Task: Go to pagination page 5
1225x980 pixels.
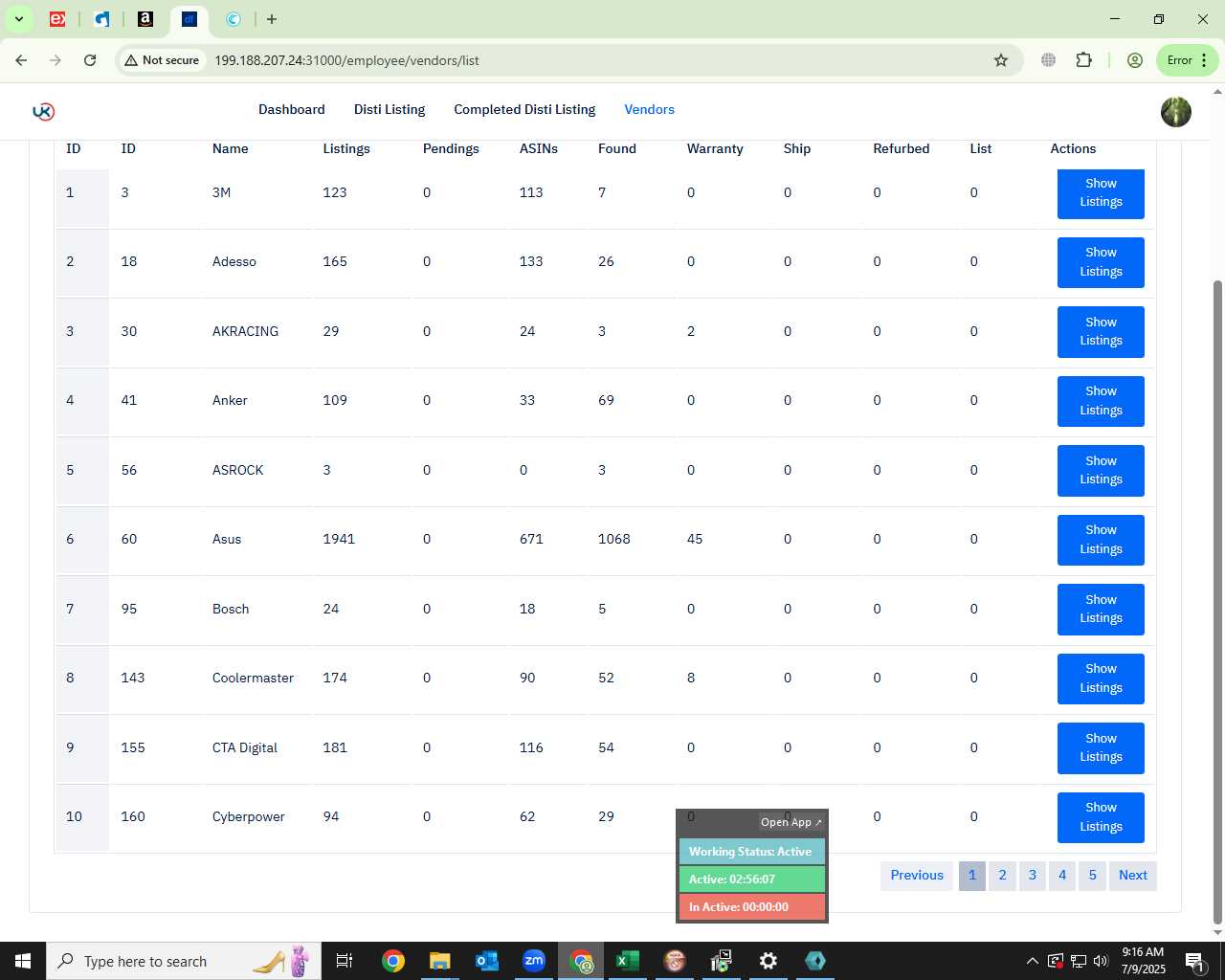Action: coord(1092,876)
